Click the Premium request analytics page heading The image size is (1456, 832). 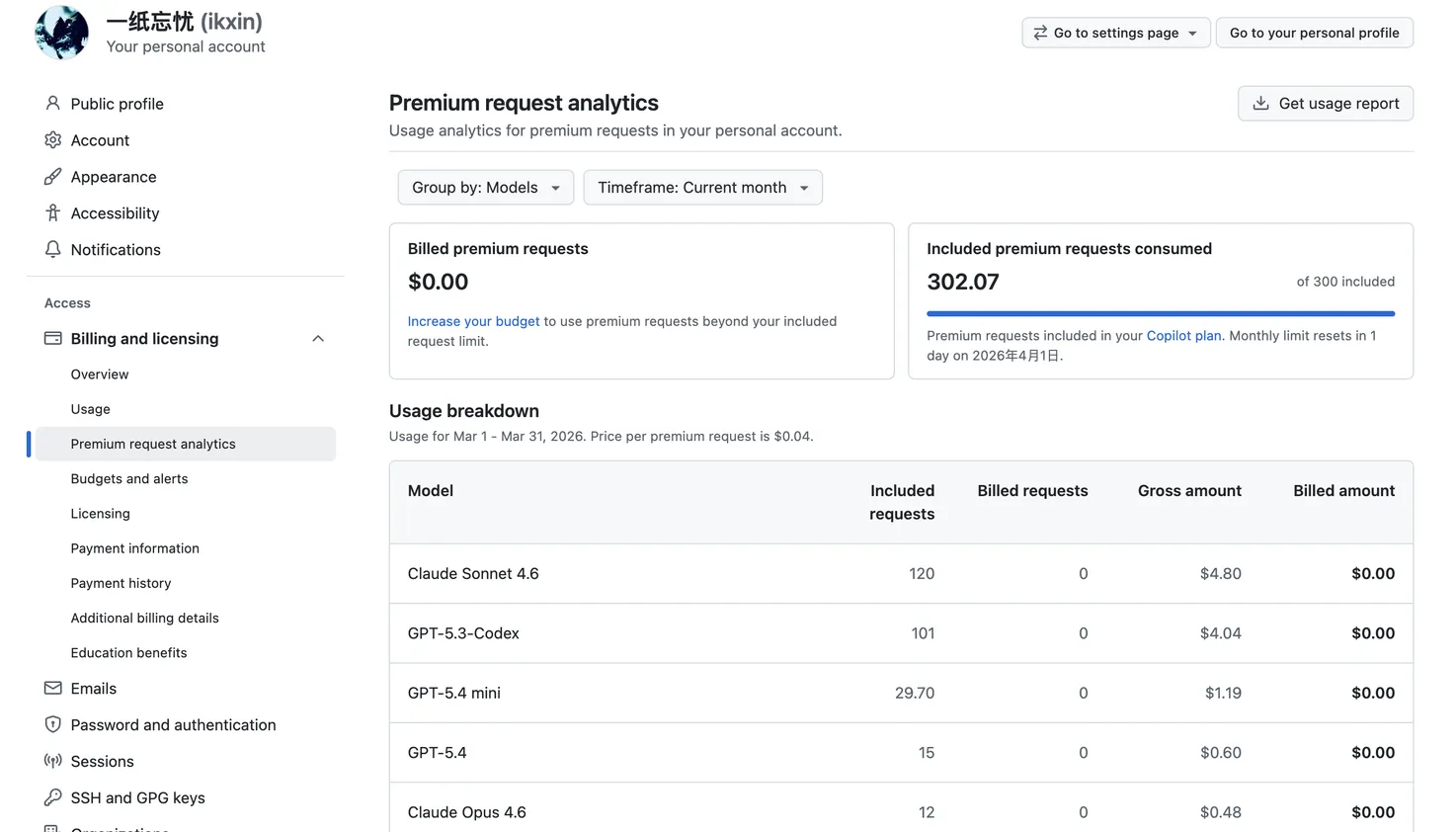click(524, 103)
